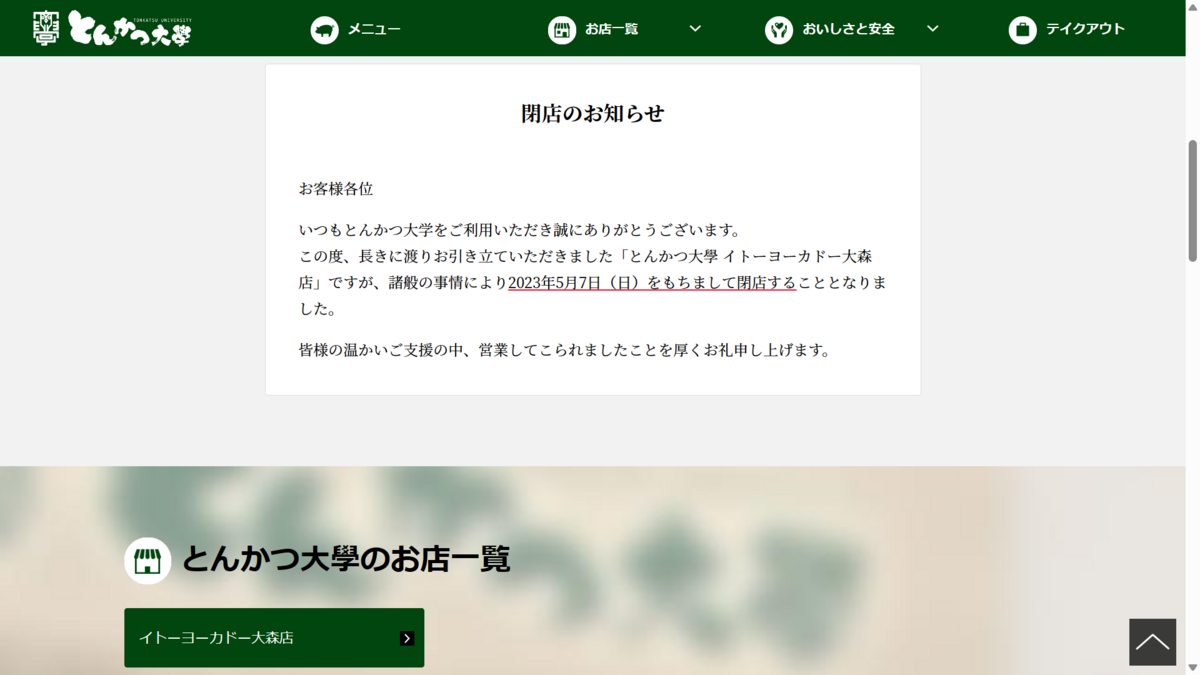Click the scrollbar down arrow
The width and height of the screenshot is (1200, 675).
[1192, 668]
